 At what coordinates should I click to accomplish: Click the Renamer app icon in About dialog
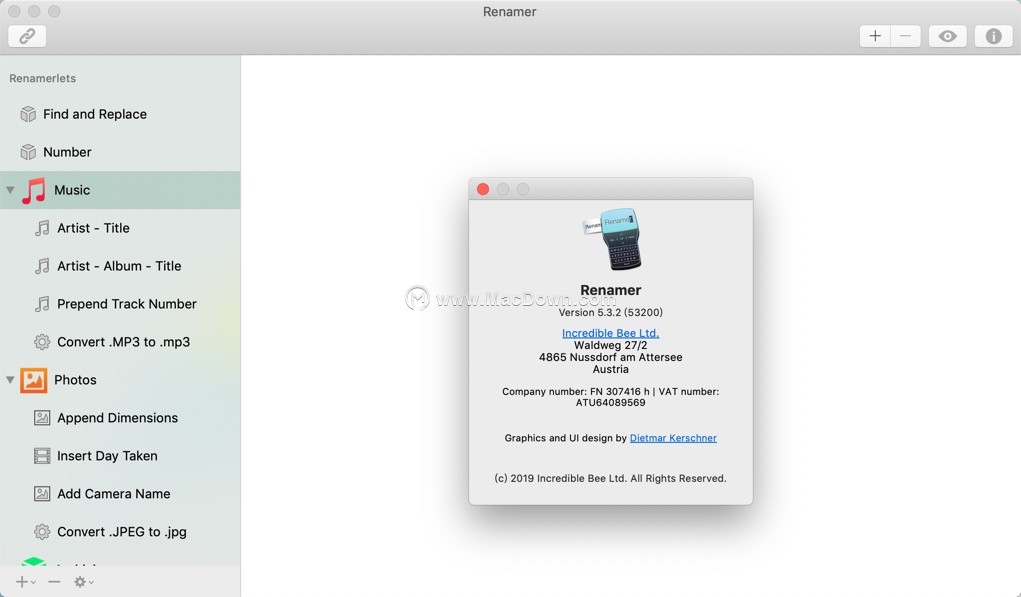(611, 239)
